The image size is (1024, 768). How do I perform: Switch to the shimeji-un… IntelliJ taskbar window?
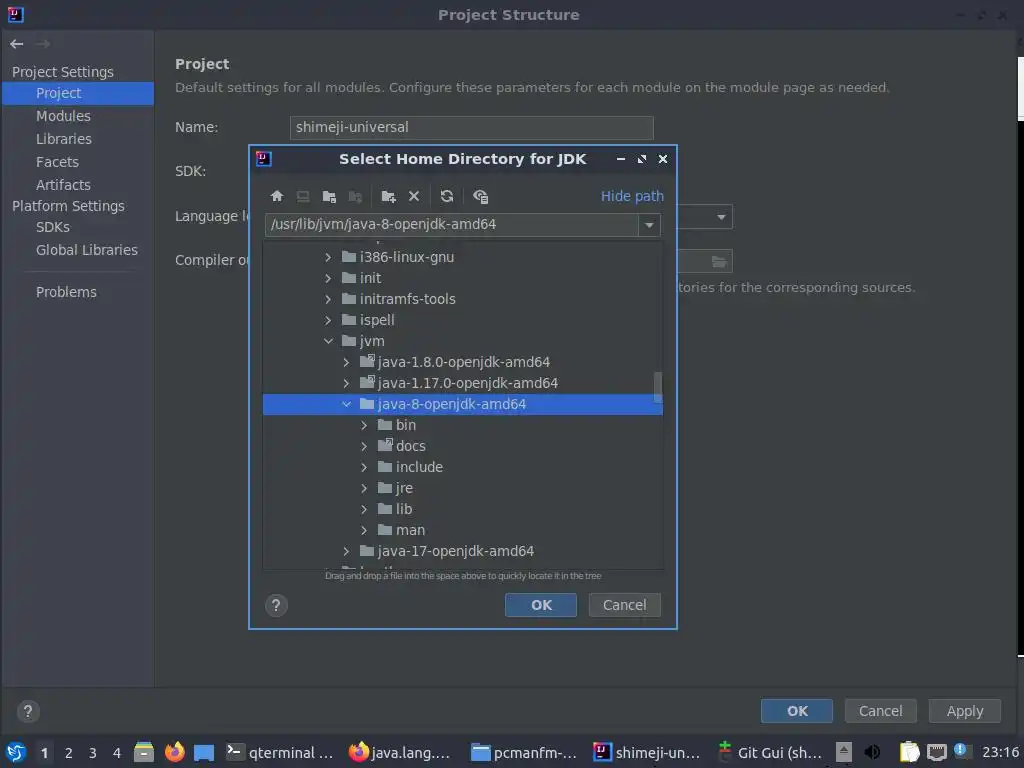(x=647, y=752)
